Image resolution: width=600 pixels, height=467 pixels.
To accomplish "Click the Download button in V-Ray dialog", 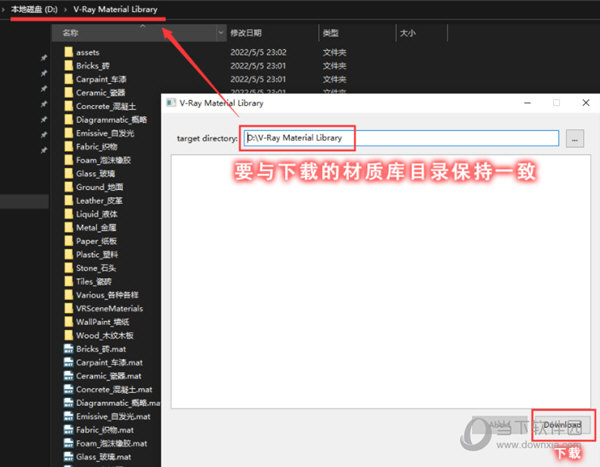I will point(562,425).
